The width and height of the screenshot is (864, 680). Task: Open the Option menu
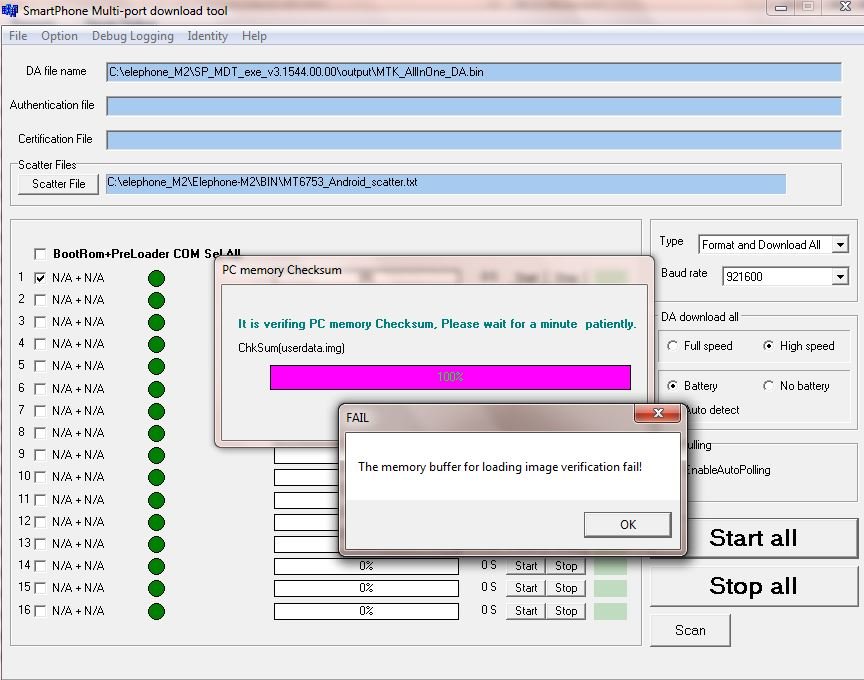point(60,36)
